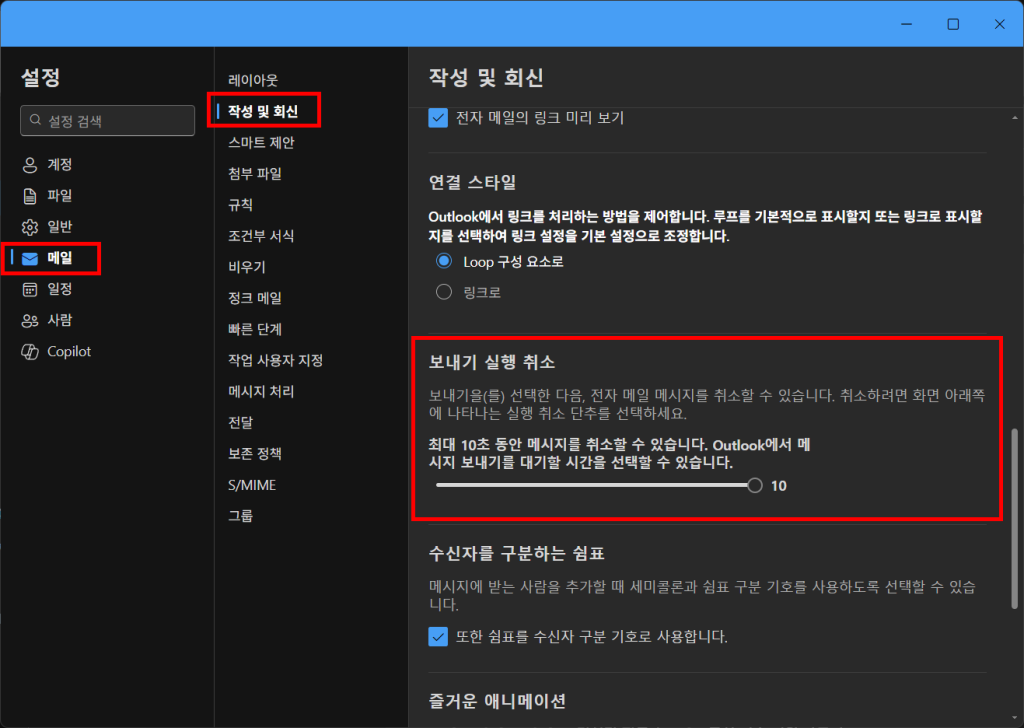This screenshot has width=1024, height=728.
Task: Click the magnifier icon in 설정 검색
Action: point(34,120)
